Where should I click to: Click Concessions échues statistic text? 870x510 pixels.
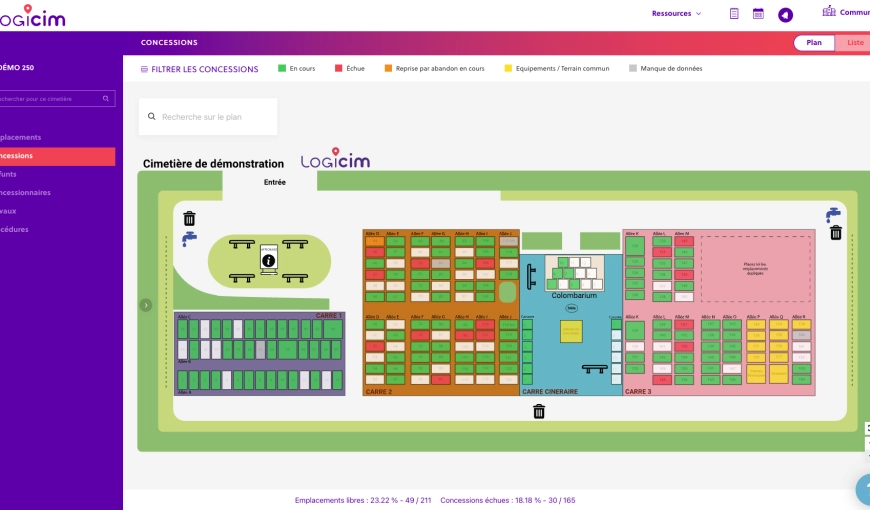point(508,500)
